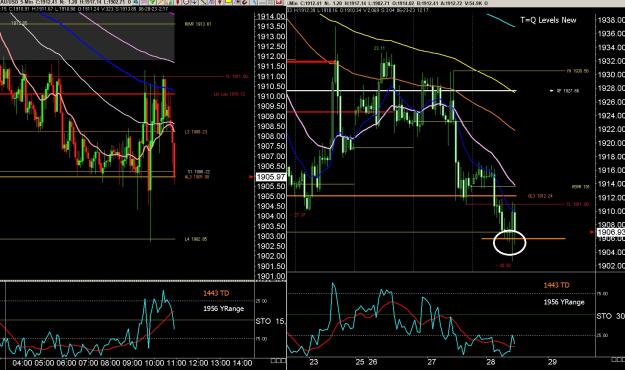Viewport: 625px width, 370px height.
Task: Click the 1443 TD label in left indicator panel
Action: (216, 293)
